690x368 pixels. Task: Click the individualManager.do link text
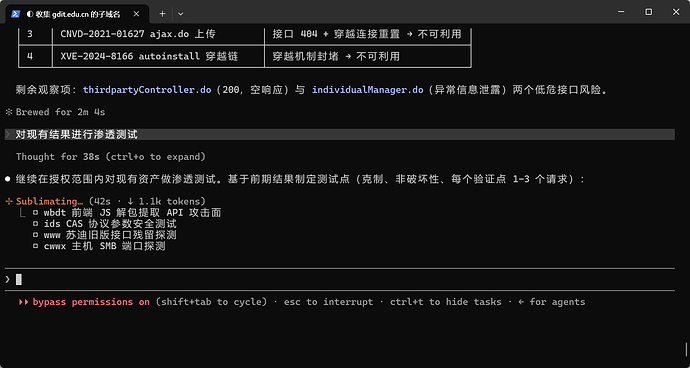point(367,90)
